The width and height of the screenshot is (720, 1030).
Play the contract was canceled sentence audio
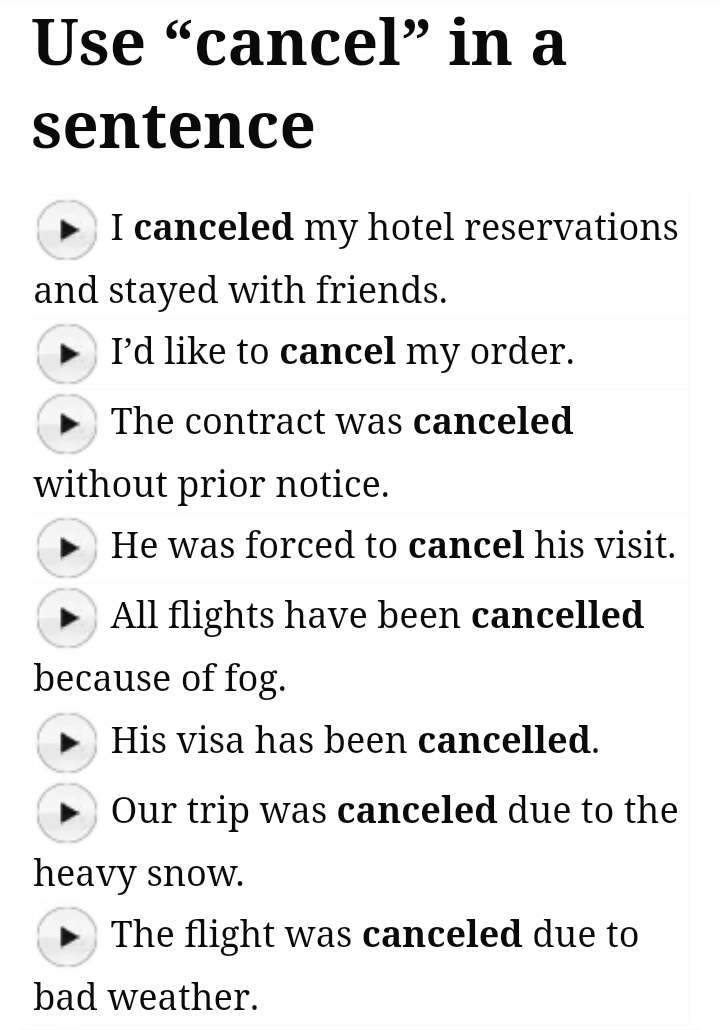(x=66, y=423)
